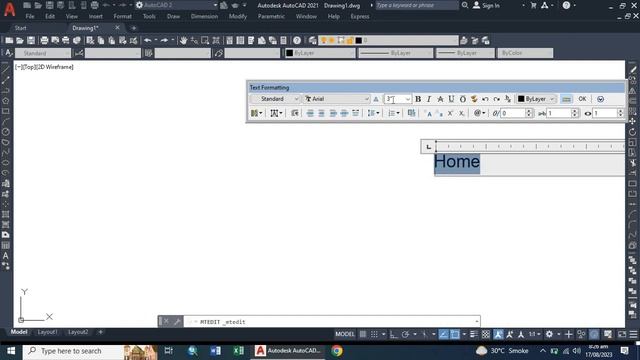
Task: Click the New drawing icon
Action: 9,40
